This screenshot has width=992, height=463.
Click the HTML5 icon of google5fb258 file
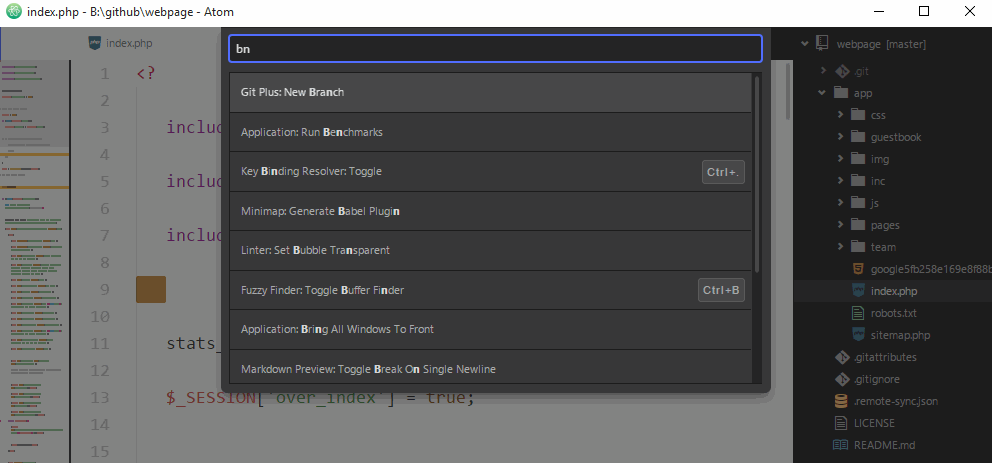pyautogui.click(x=858, y=269)
